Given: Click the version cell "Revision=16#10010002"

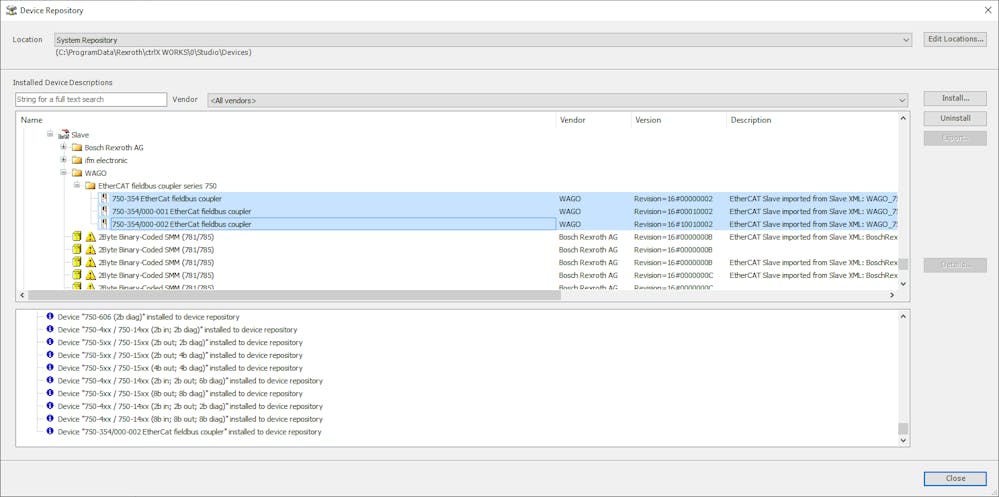Looking at the screenshot, I should click(x=673, y=224).
